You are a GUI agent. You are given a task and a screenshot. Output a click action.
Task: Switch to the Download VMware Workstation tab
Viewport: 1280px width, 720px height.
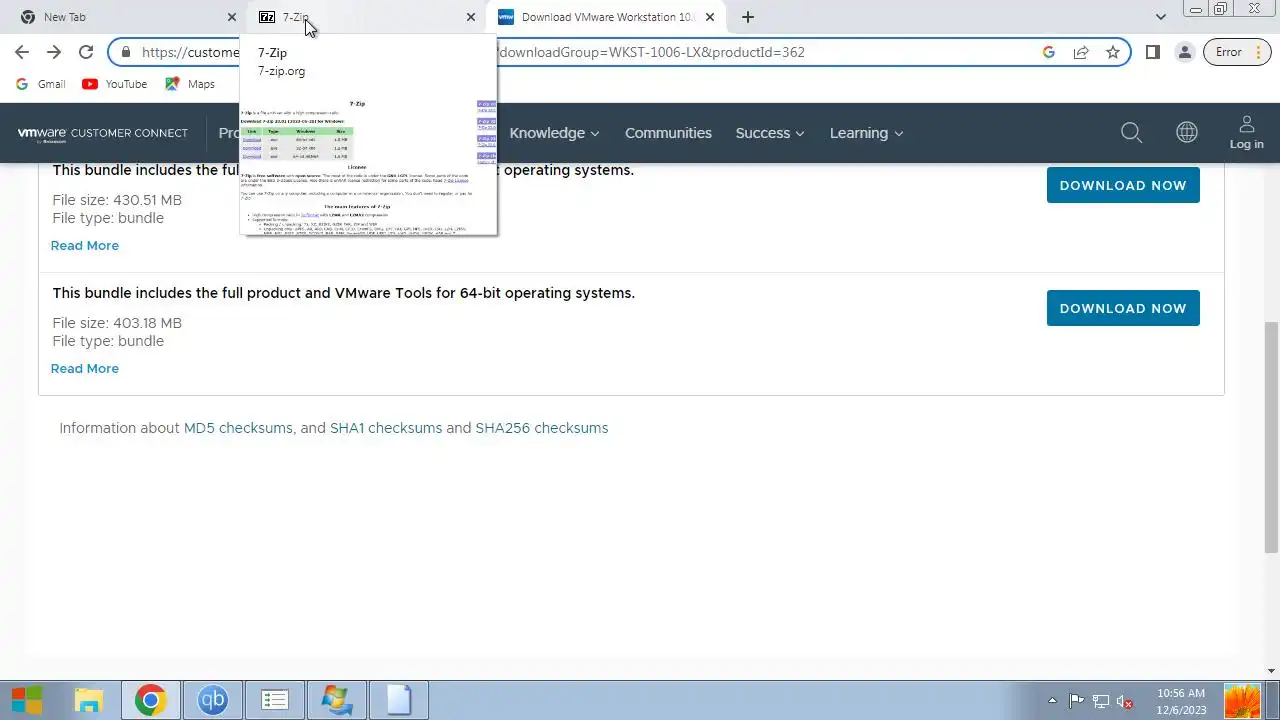point(605,17)
